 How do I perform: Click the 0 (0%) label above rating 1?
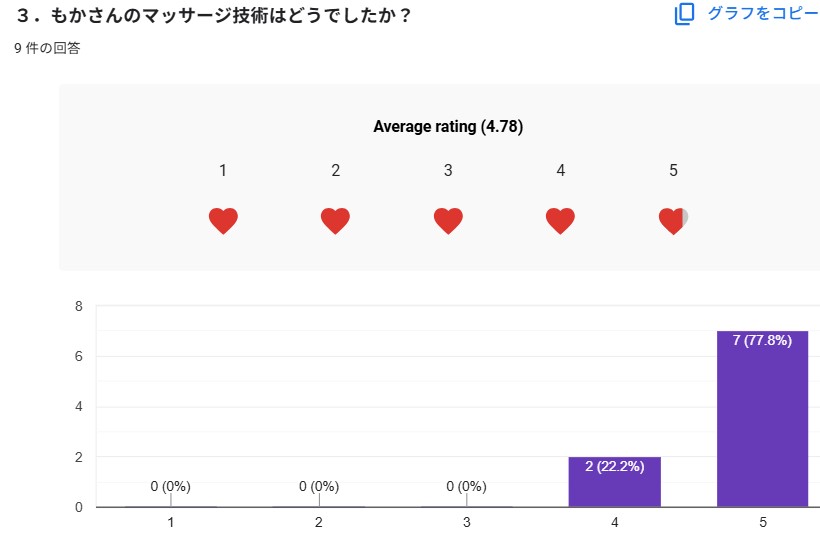click(x=171, y=487)
